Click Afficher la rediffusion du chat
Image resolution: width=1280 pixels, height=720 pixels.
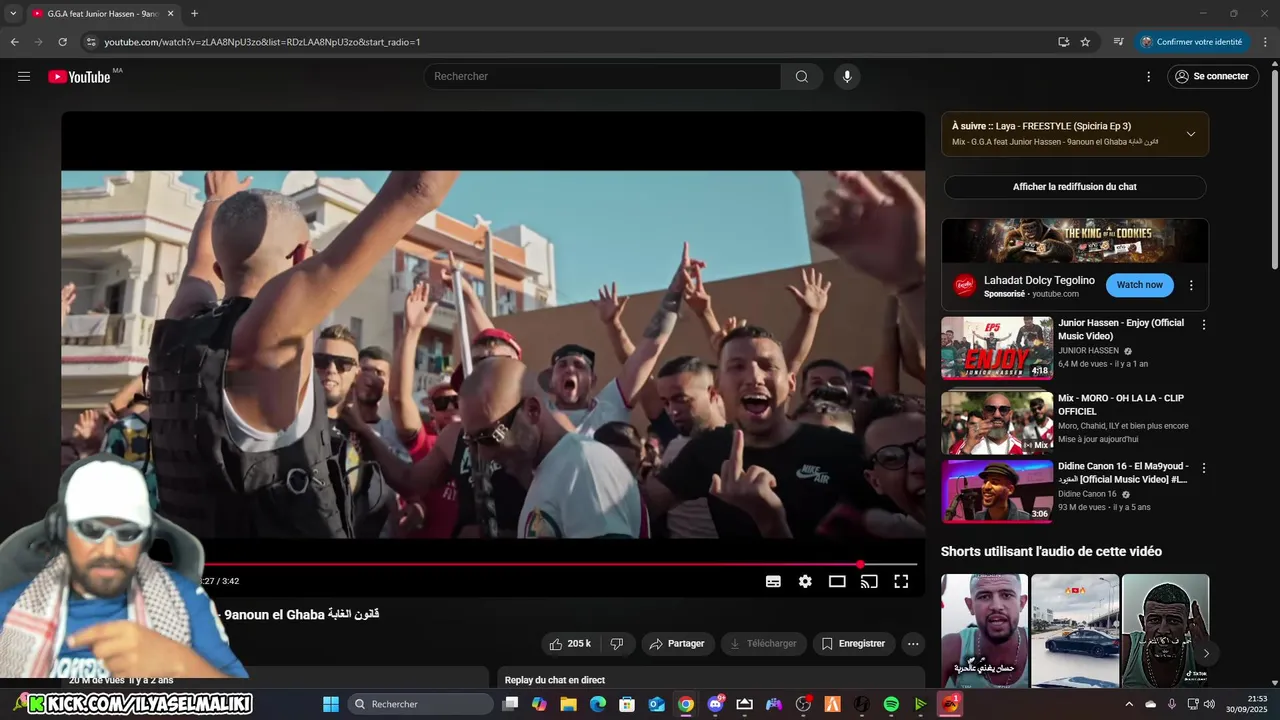click(x=1075, y=187)
